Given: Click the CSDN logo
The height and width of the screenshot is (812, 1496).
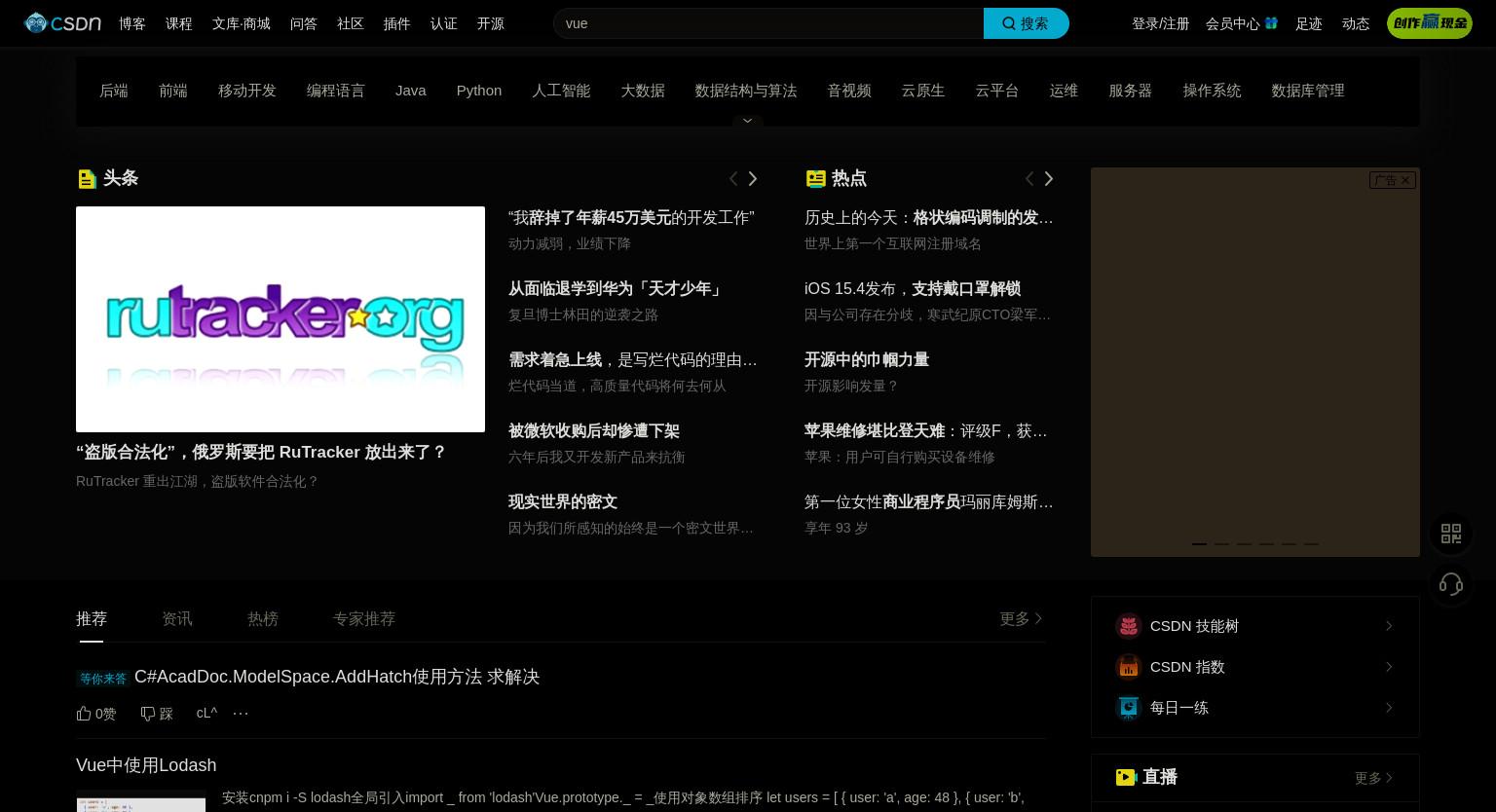Looking at the screenshot, I should click(x=62, y=22).
